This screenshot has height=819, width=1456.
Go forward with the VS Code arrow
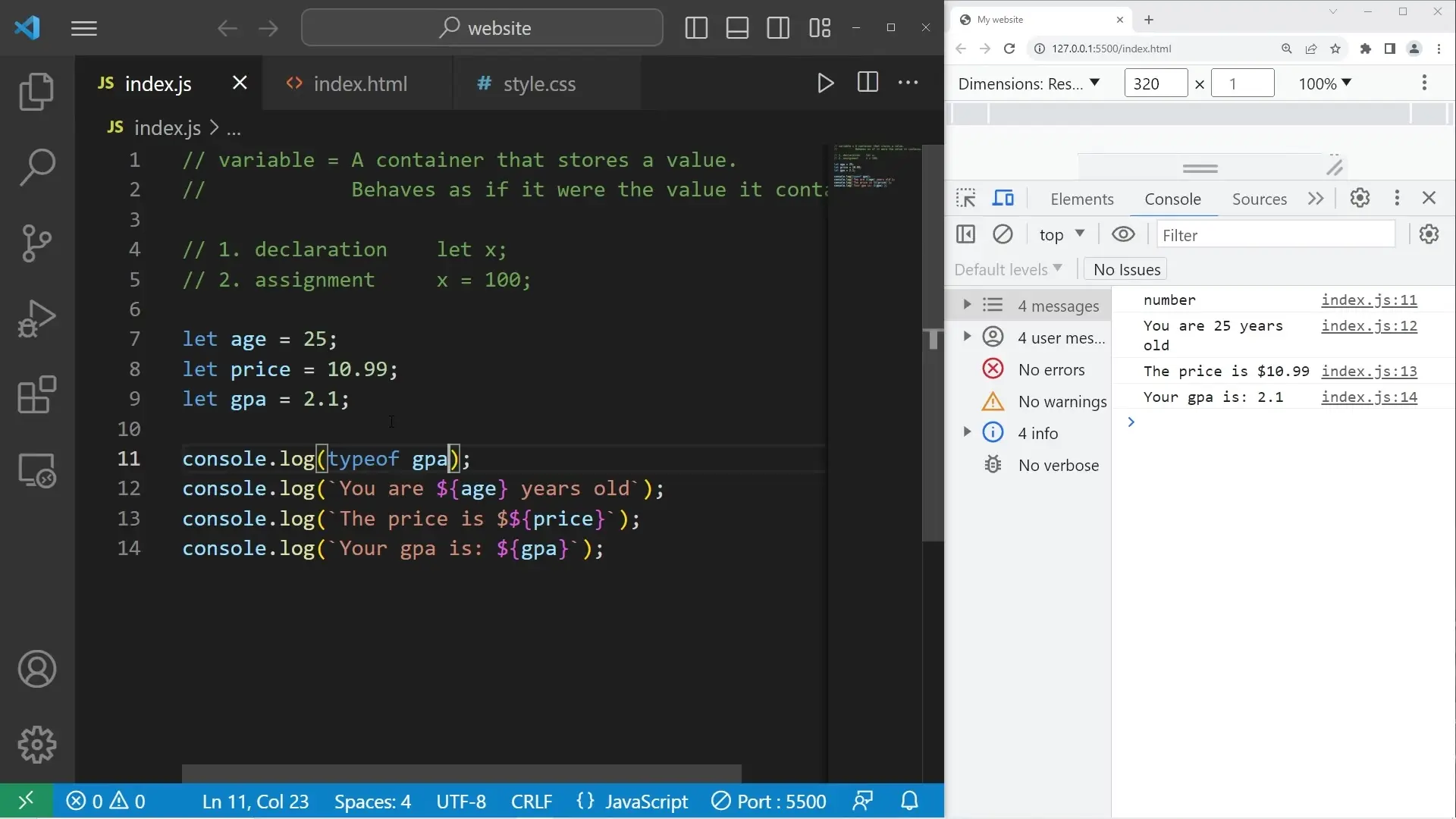click(x=268, y=29)
